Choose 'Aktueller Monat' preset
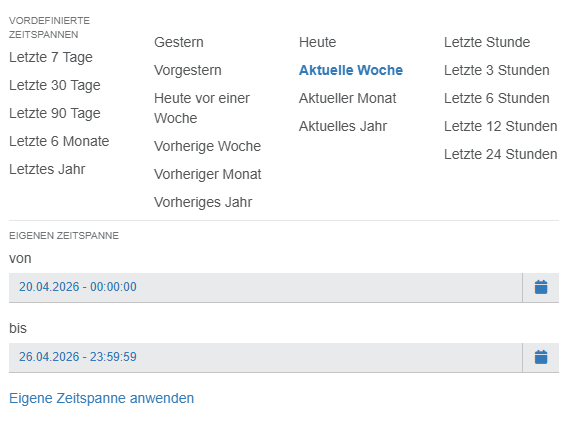This screenshot has width=574, height=422. click(x=347, y=98)
